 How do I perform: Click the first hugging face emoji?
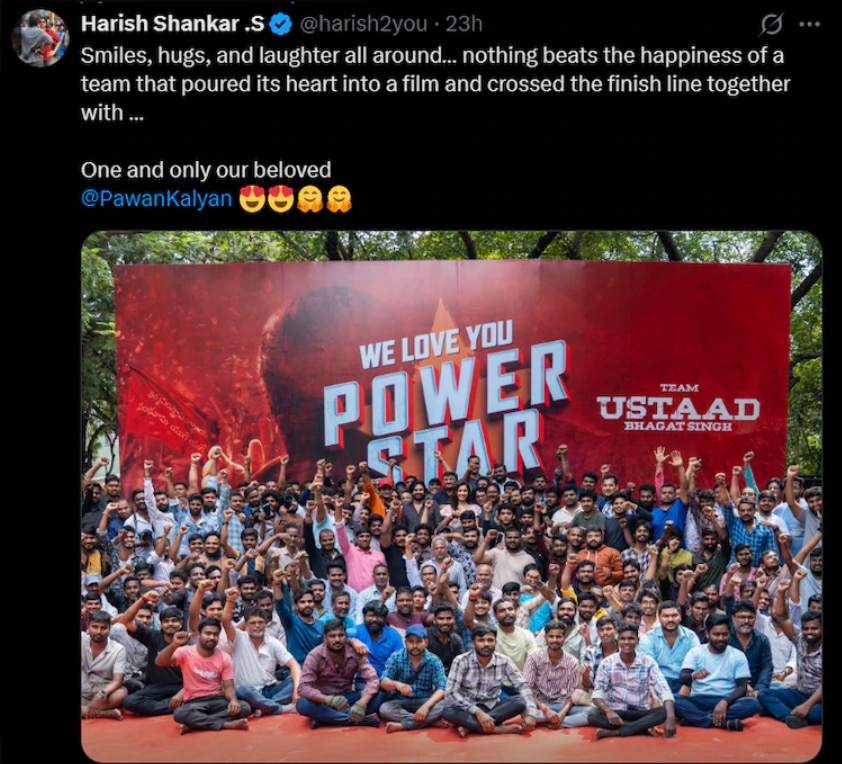310,199
